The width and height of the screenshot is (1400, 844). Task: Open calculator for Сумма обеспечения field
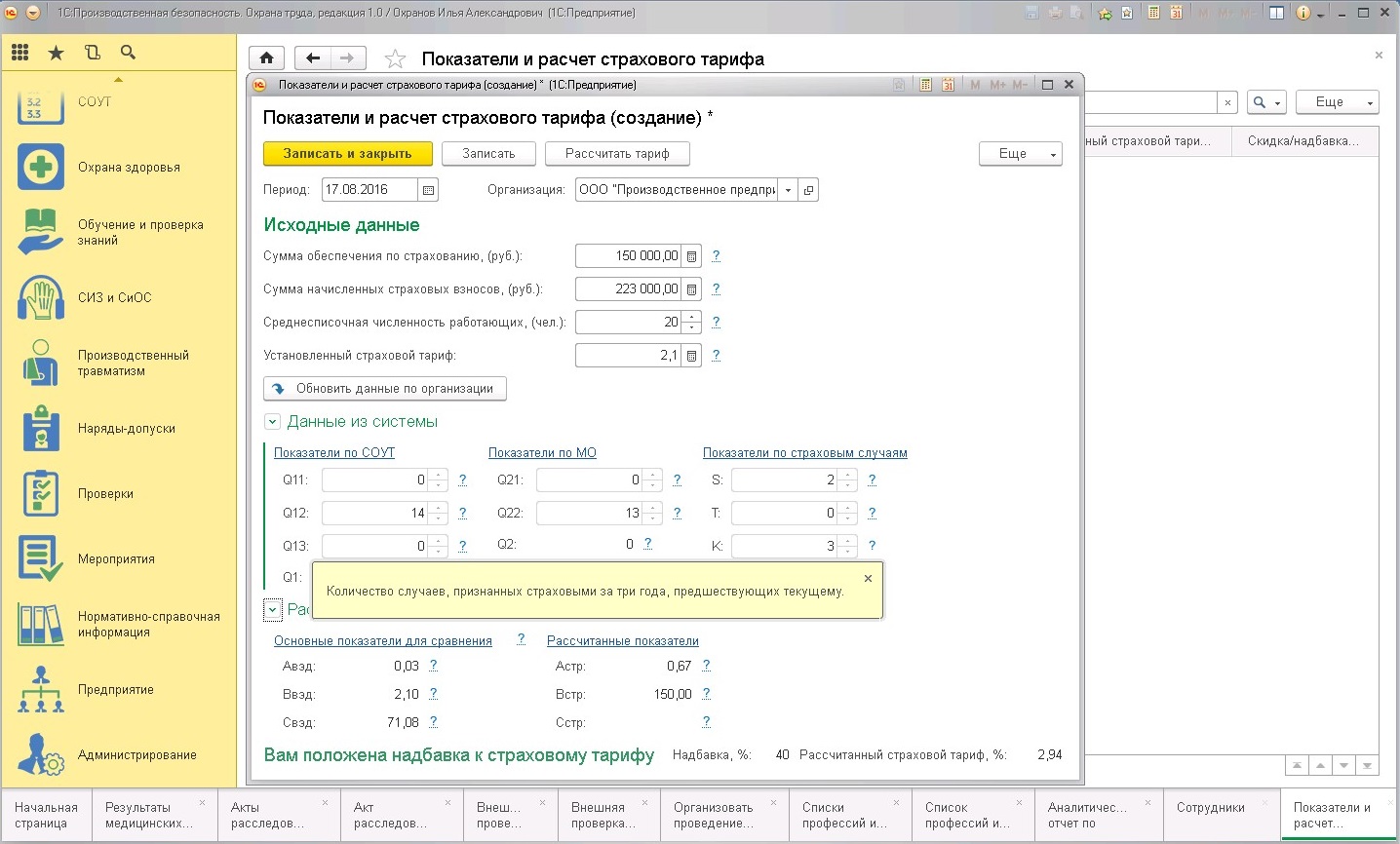point(691,256)
